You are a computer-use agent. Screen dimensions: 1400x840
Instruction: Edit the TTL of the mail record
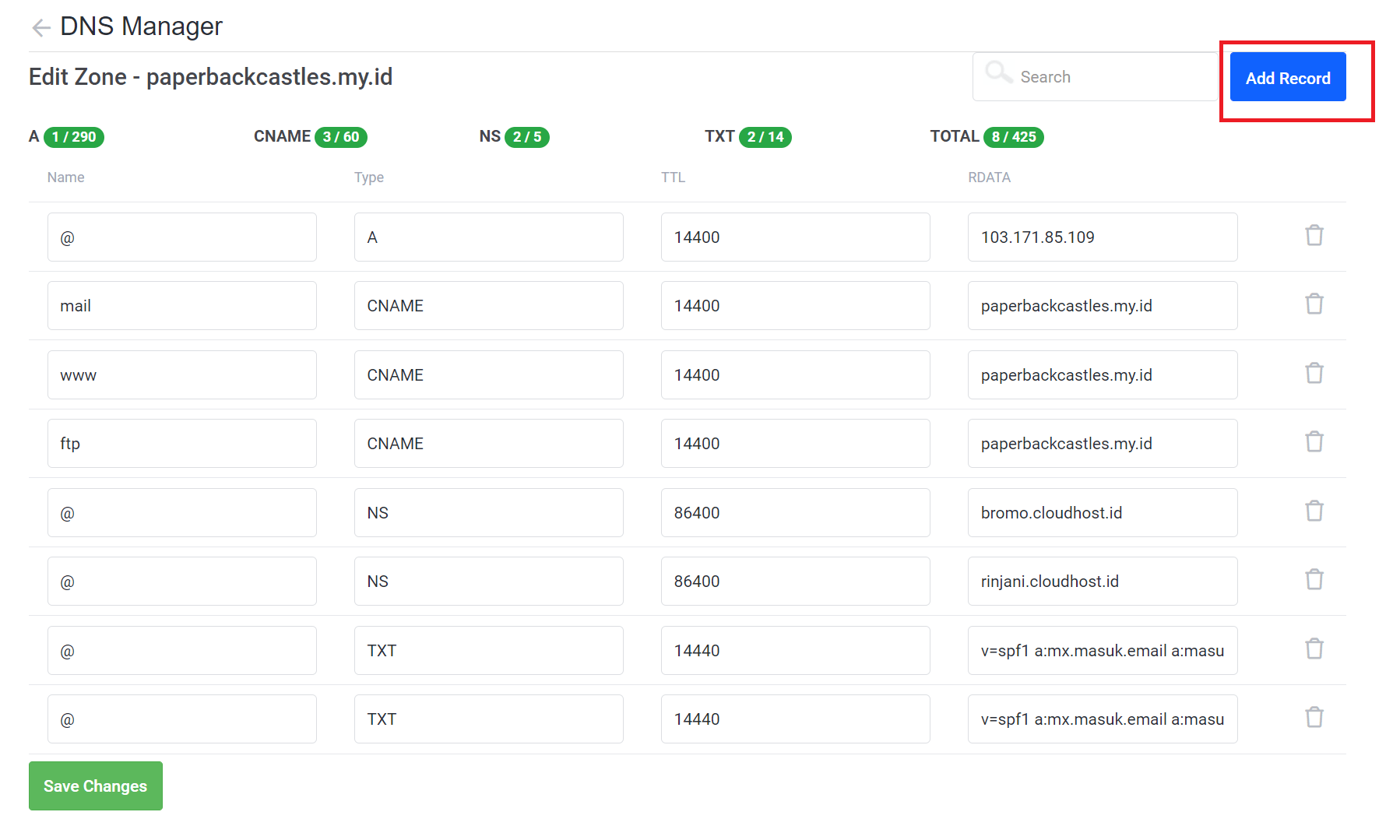click(794, 305)
